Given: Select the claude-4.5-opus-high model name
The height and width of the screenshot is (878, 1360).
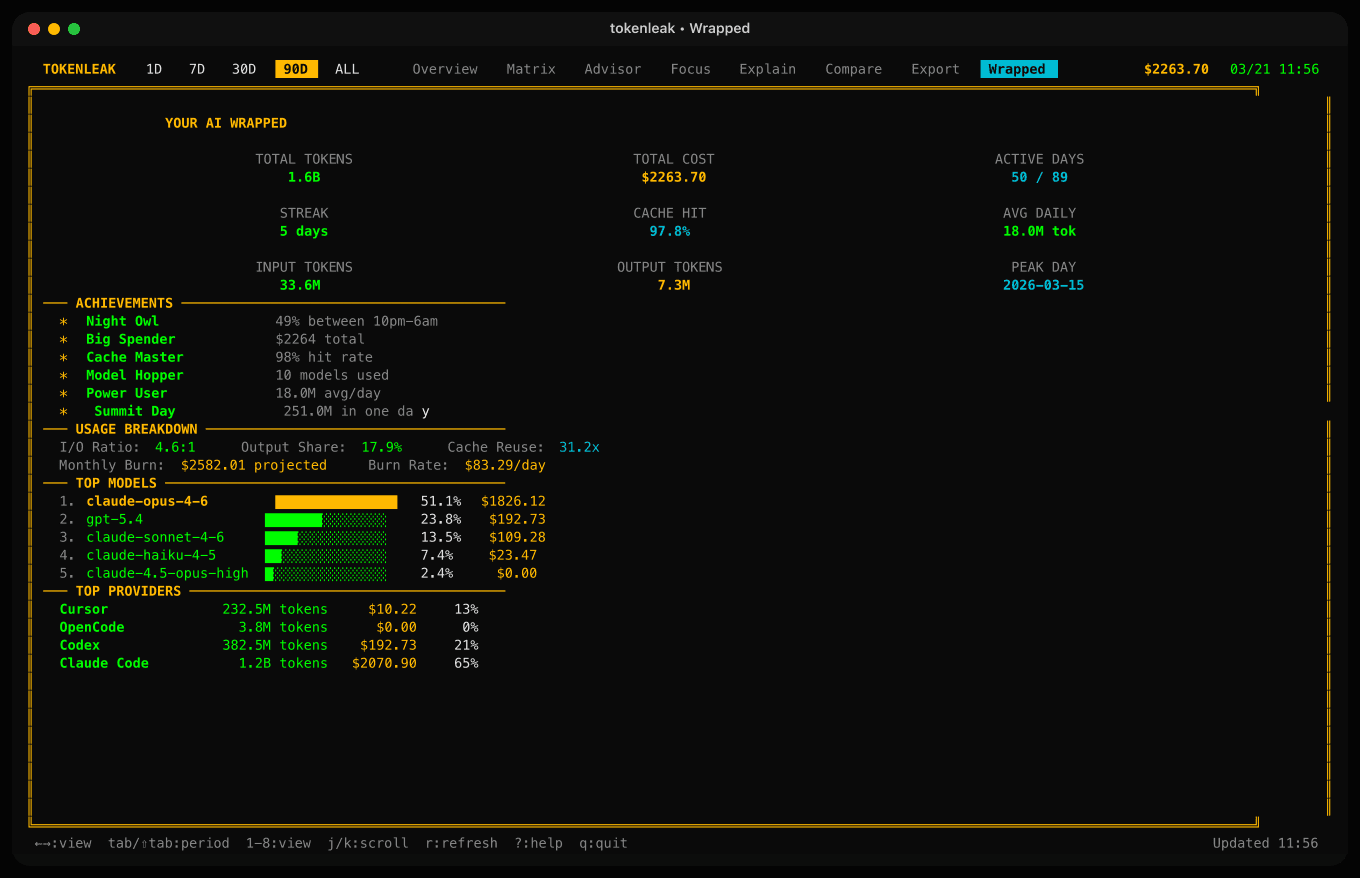Looking at the screenshot, I should coord(168,573).
